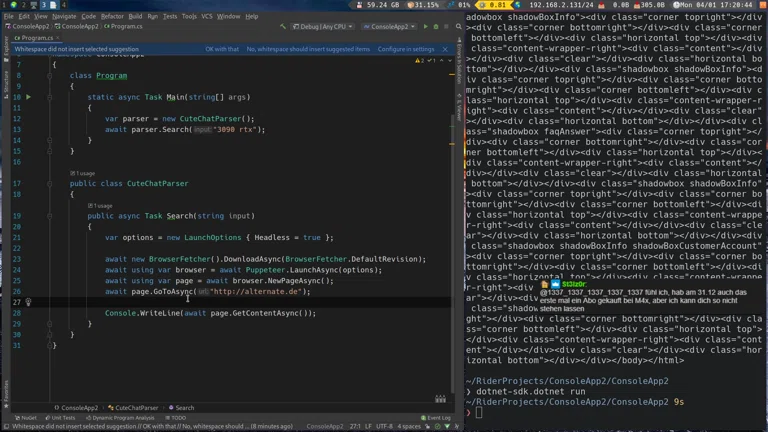Open the TODO tool window
The height and width of the screenshot is (432, 768).
pyautogui.click(x=176, y=418)
